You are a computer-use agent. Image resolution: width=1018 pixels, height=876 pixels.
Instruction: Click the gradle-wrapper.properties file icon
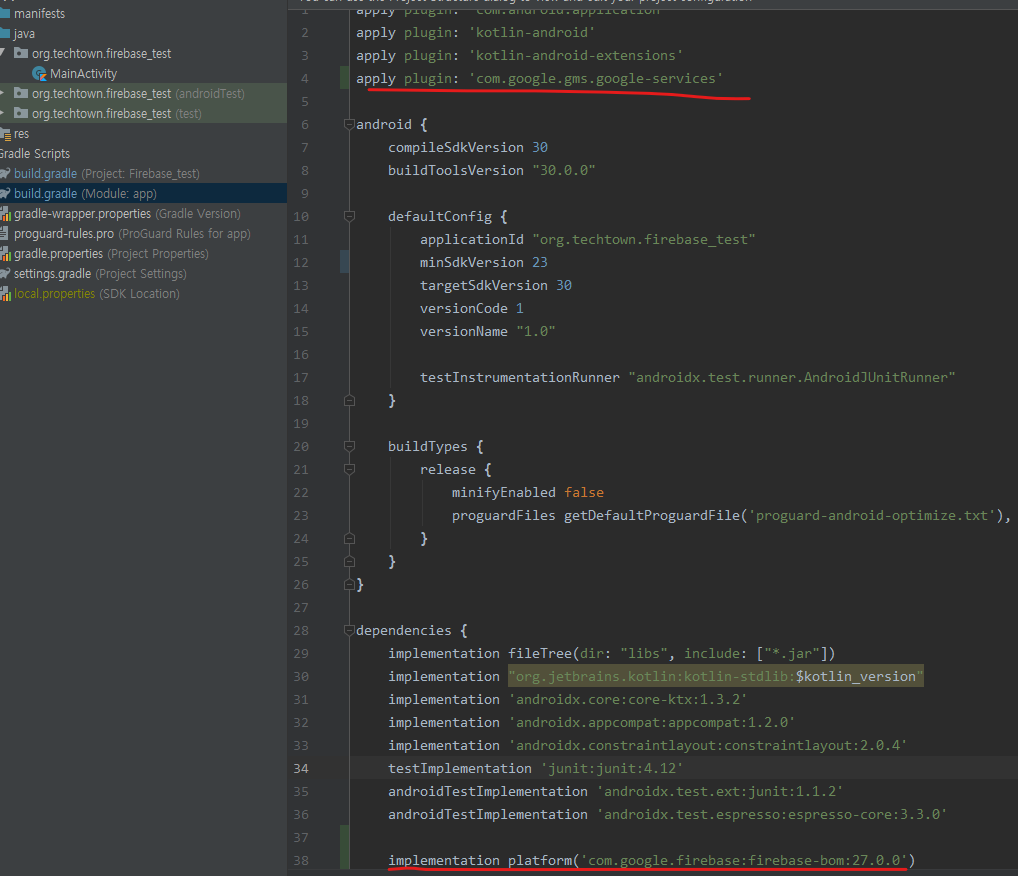point(5,214)
